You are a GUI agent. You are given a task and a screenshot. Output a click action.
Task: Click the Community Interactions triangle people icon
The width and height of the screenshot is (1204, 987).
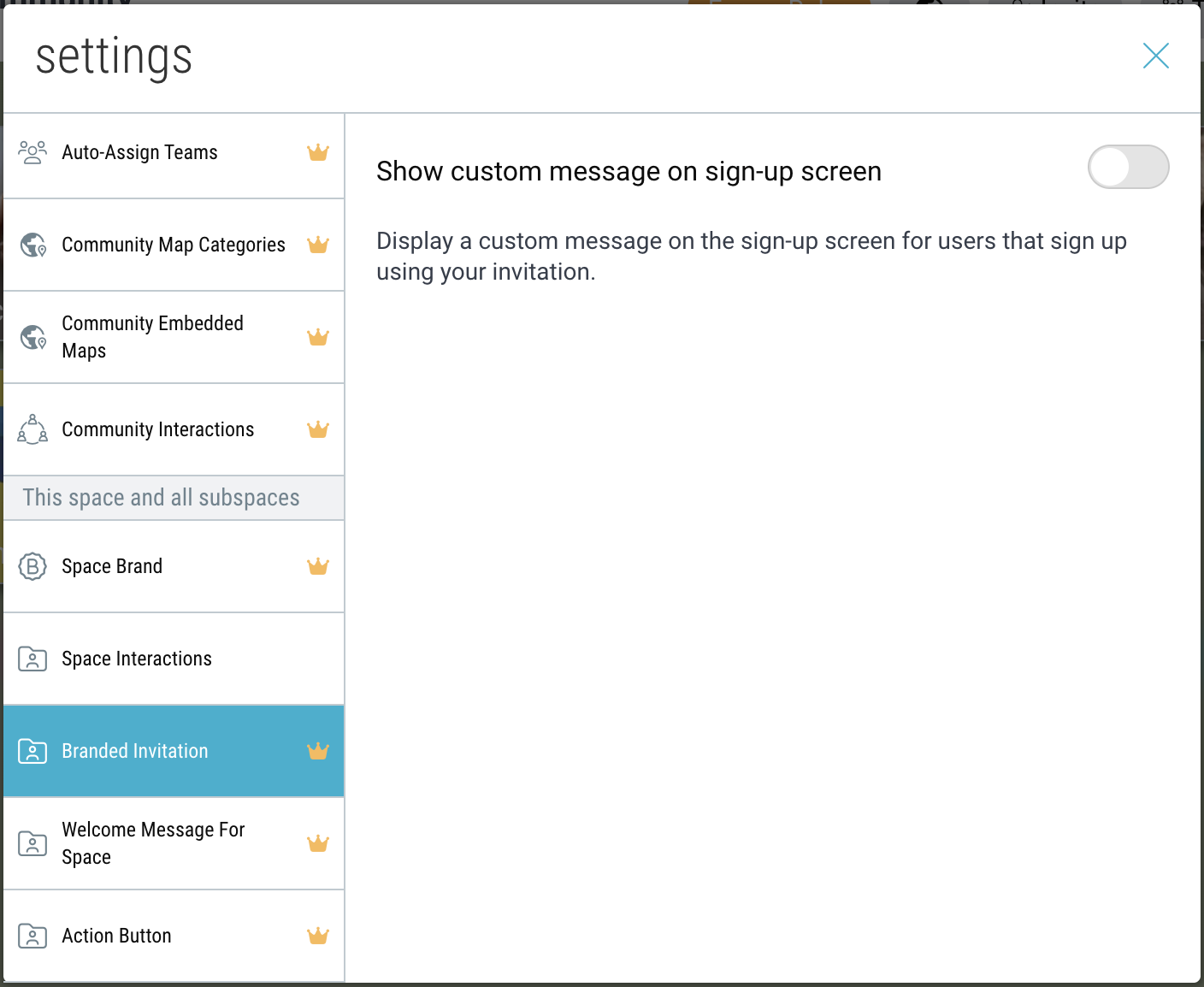pos(32,429)
